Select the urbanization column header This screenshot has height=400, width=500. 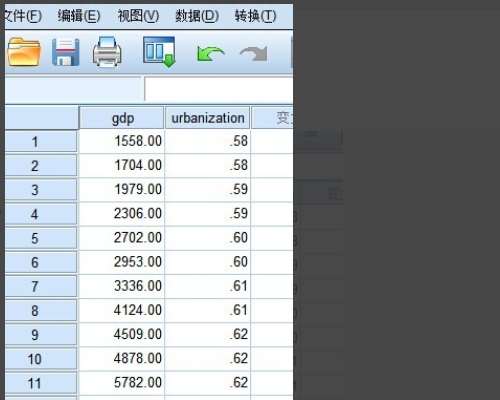[x=208, y=118]
